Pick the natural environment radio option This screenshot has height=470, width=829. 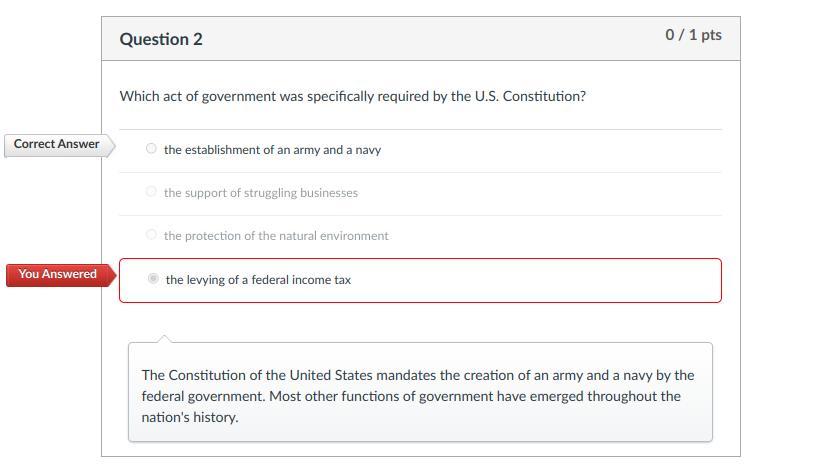pos(151,235)
